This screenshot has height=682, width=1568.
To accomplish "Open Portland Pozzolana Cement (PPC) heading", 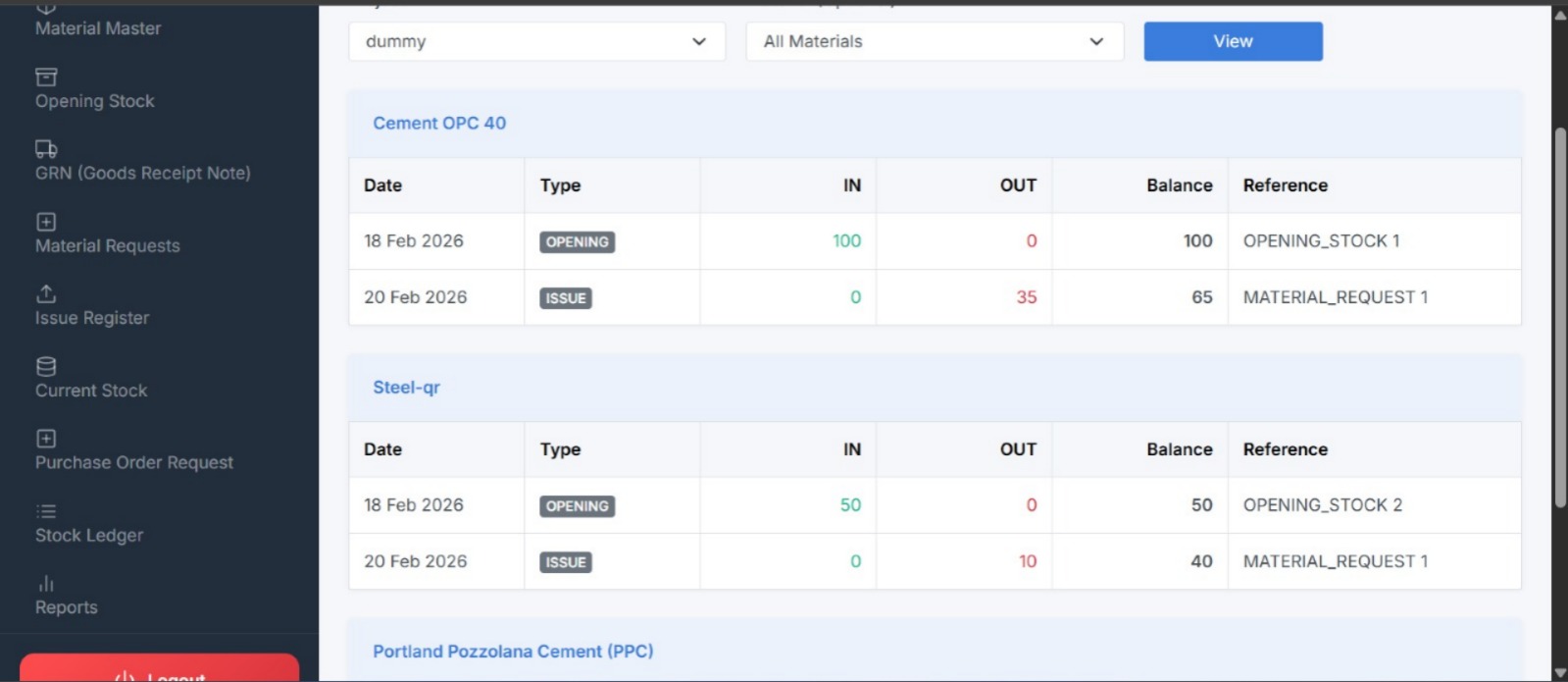I will click(x=513, y=652).
